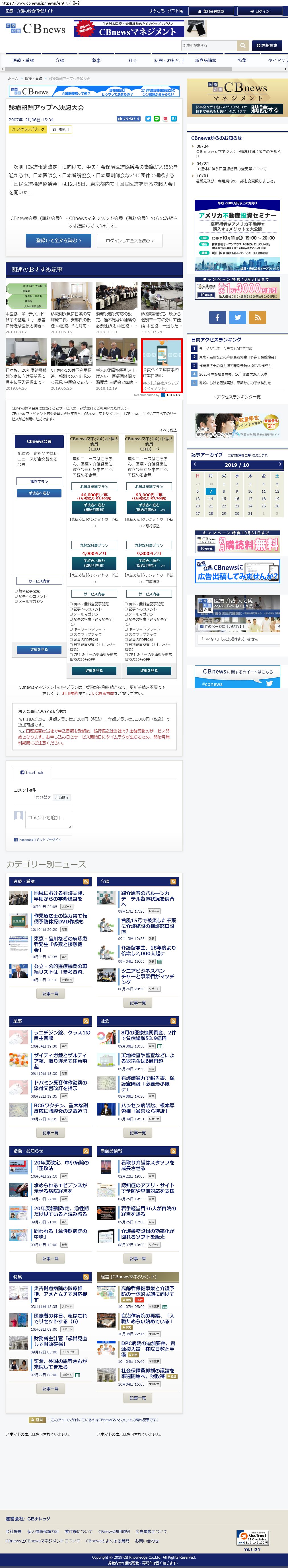Click the search magnifier icon in the header
Viewport: 288px width, 1568px height.
[x=242, y=45]
